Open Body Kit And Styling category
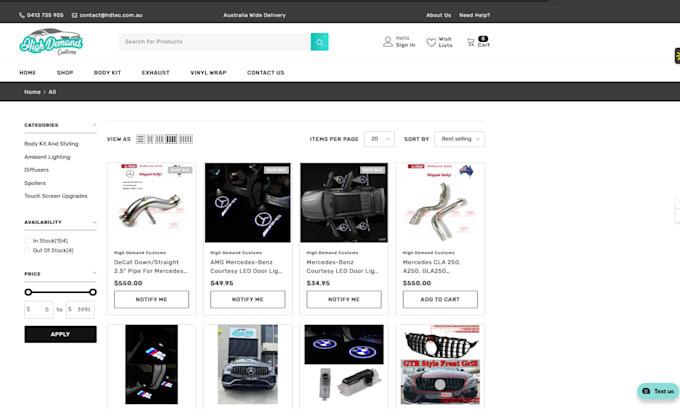The height and width of the screenshot is (409, 680). pos(51,144)
